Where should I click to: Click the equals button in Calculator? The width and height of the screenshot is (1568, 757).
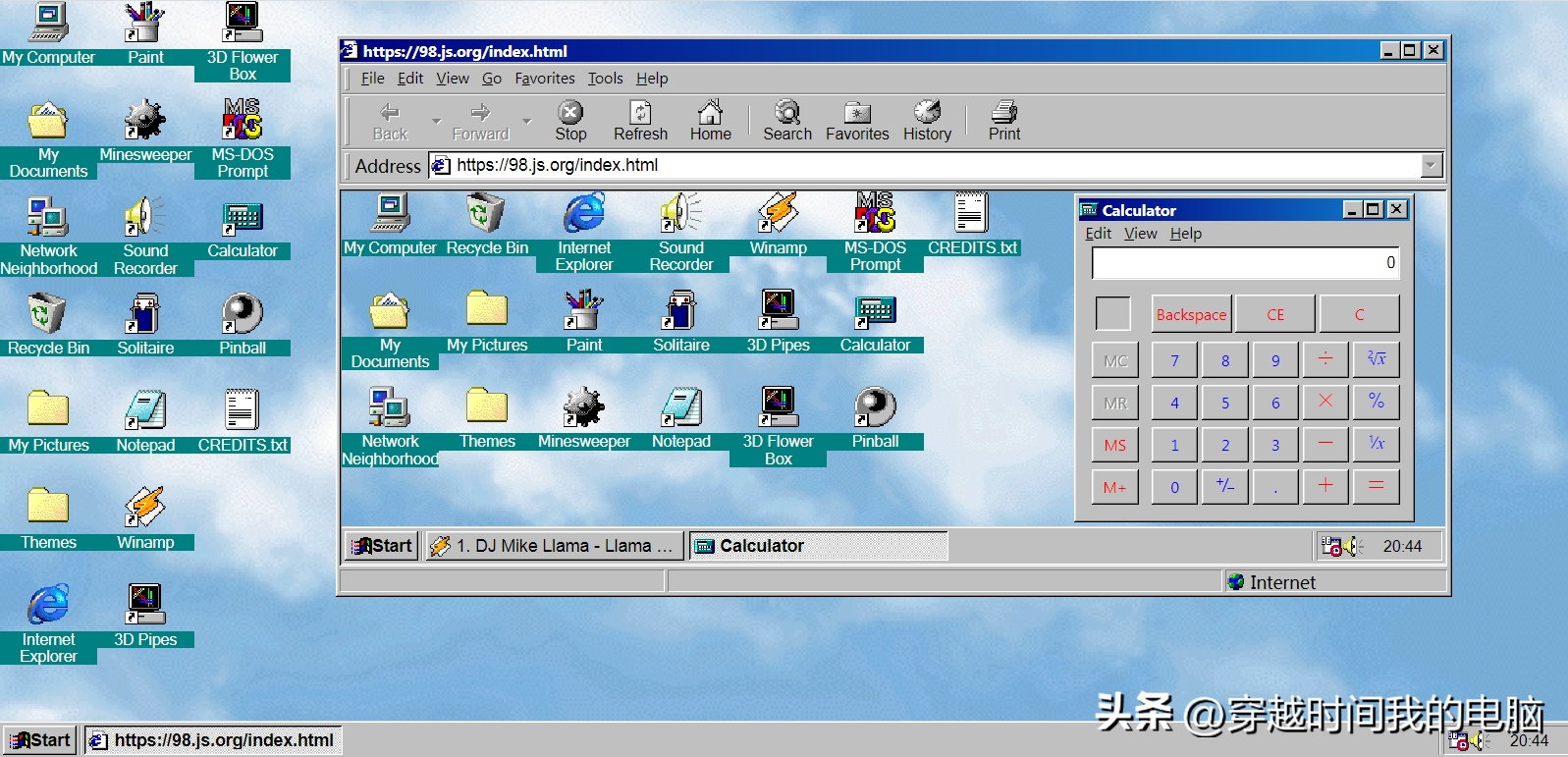pos(1377,487)
